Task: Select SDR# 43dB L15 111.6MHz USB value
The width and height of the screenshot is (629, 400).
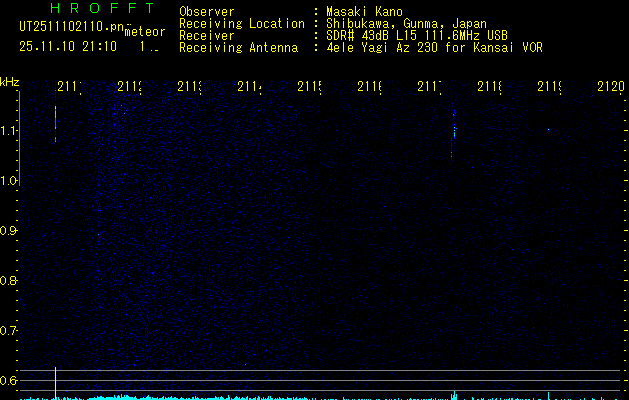Action: 417,36
